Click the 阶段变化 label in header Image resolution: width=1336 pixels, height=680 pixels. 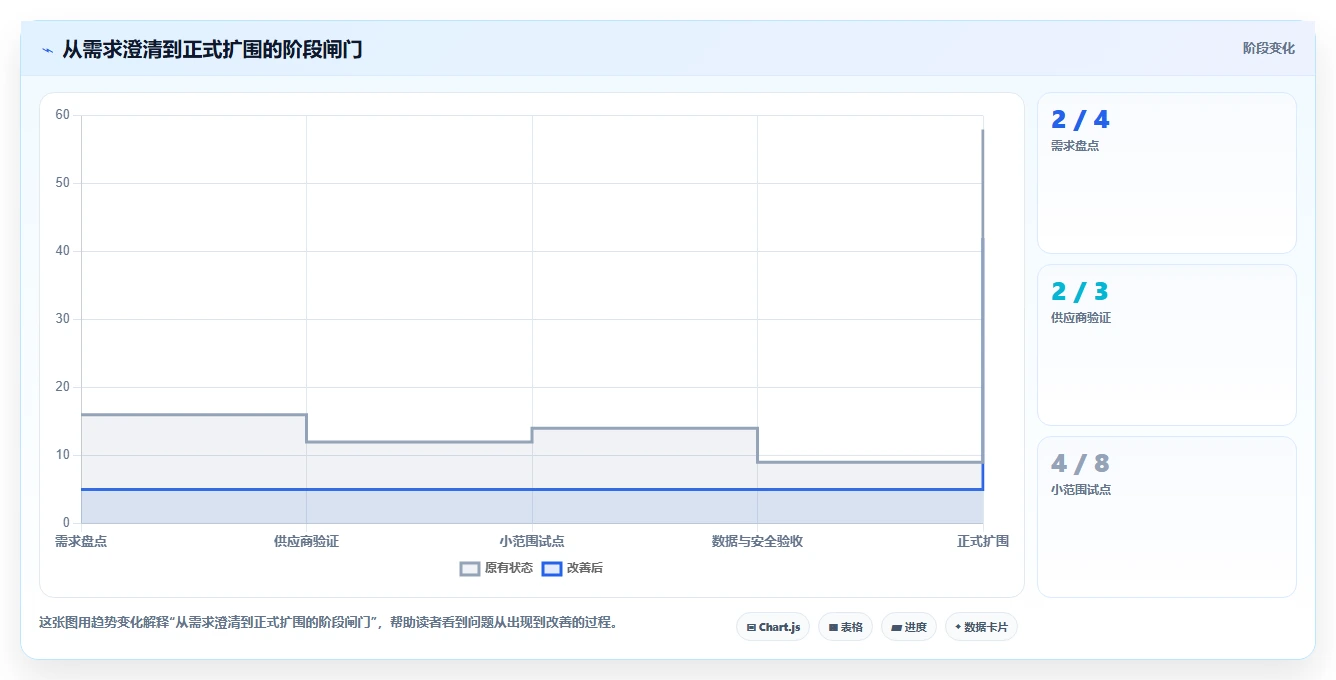tap(1268, 48)
